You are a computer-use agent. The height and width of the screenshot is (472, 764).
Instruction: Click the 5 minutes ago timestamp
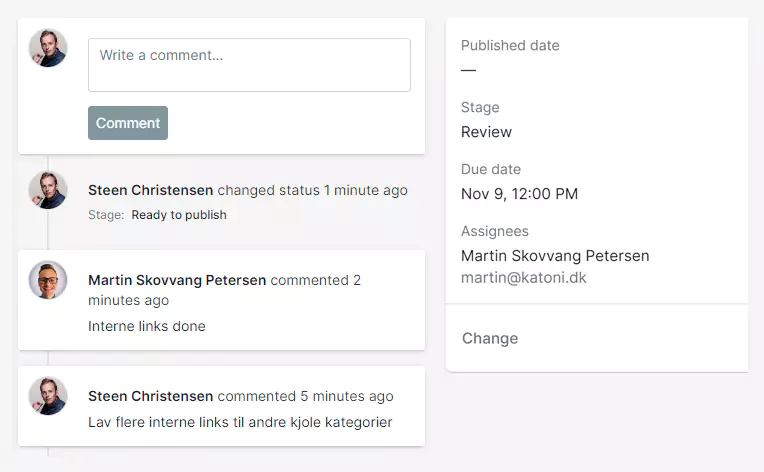pyautogui.click(x=346, y=396)
